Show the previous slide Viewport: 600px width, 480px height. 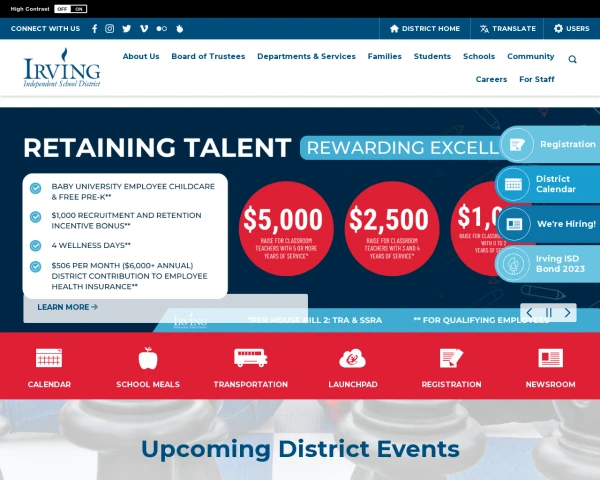point(530,313)
